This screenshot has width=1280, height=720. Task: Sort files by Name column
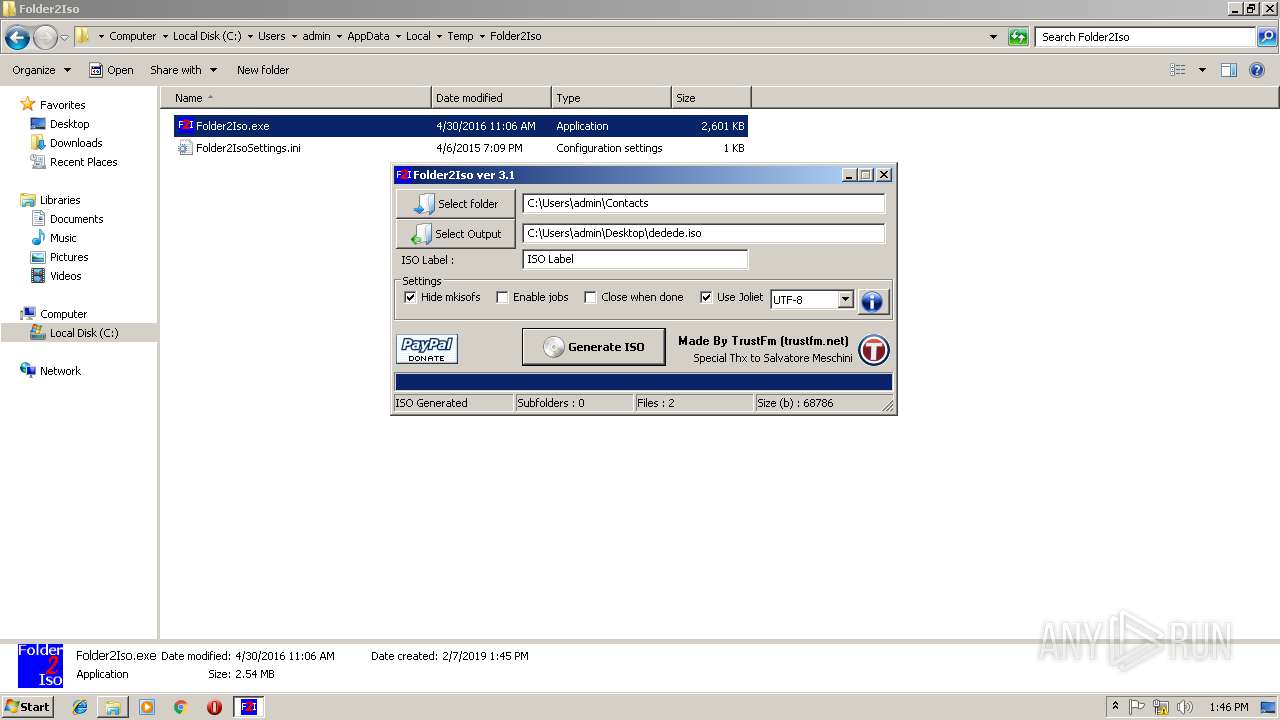point(296,98)
